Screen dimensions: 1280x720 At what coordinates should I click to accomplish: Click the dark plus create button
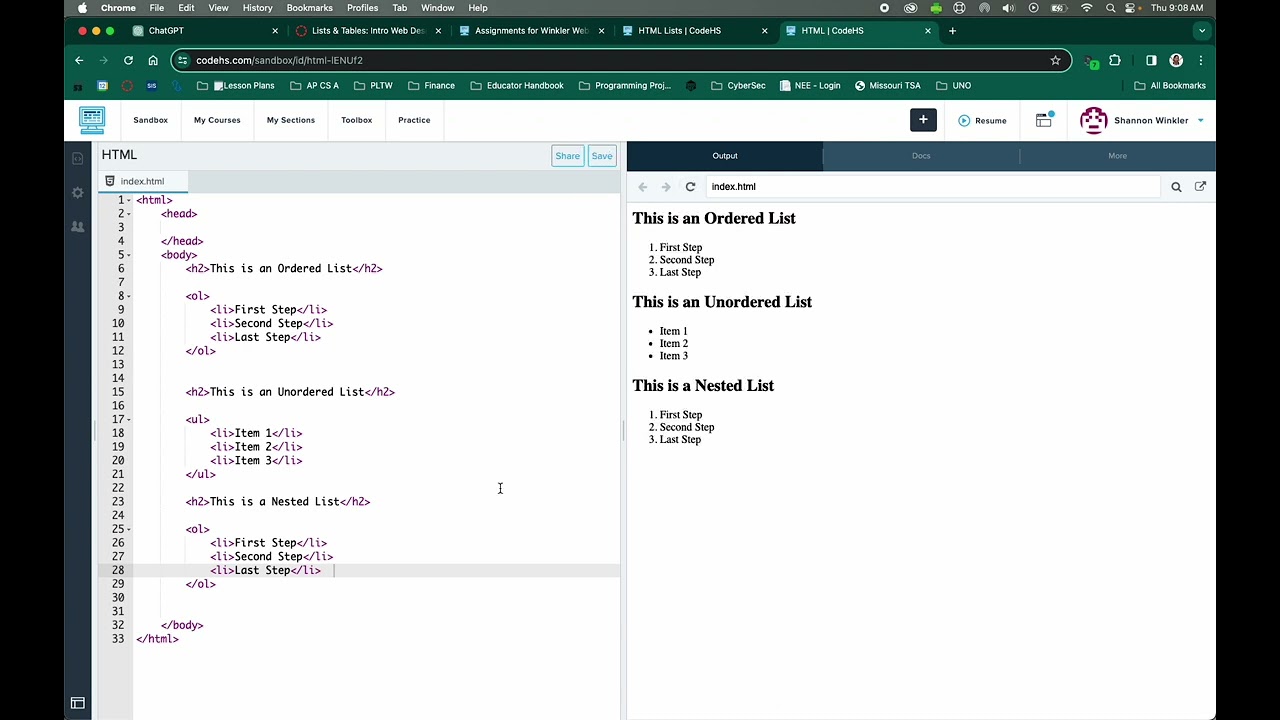(923, 120)
